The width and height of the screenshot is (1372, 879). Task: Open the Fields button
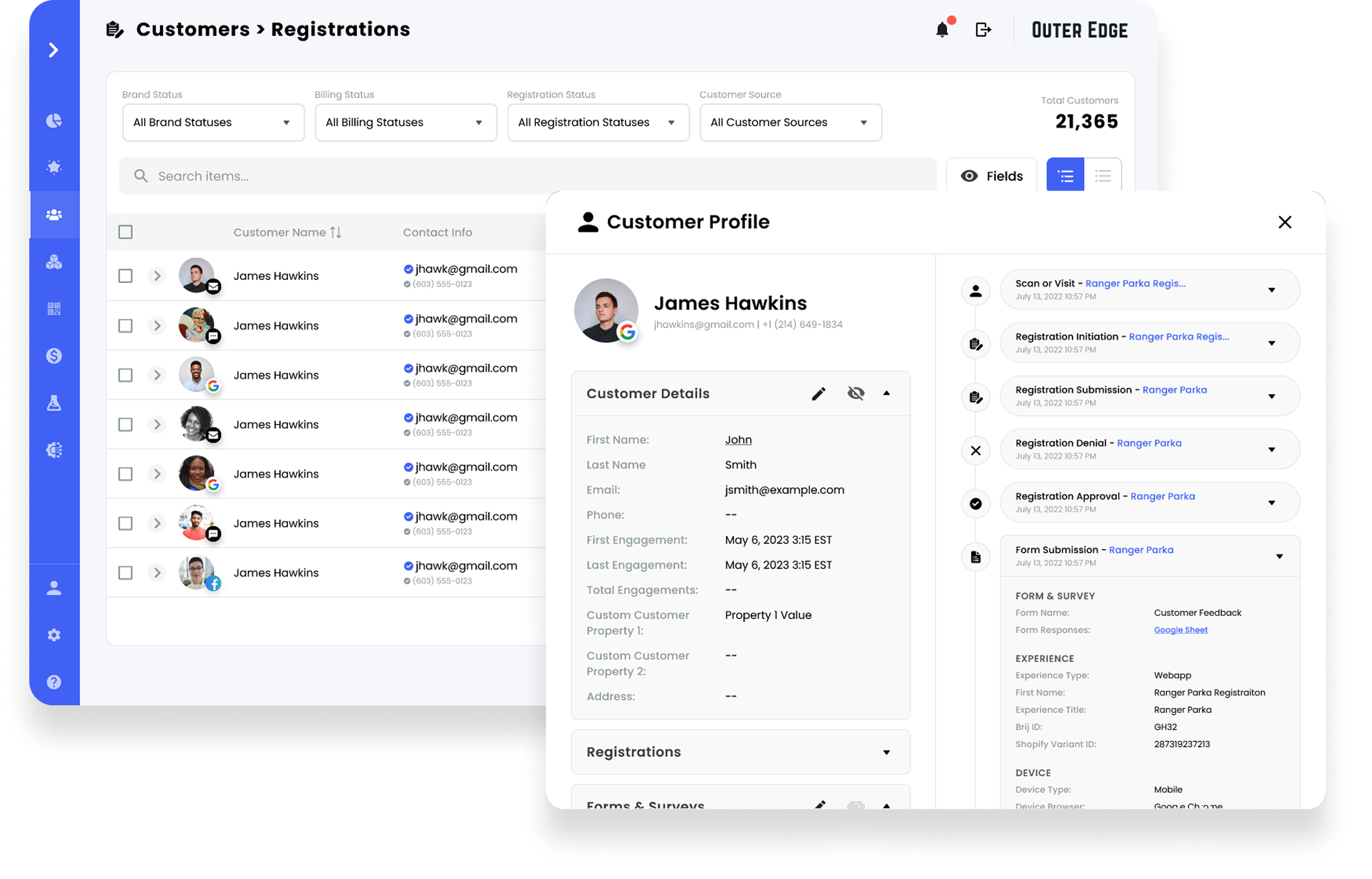point(992,176)
